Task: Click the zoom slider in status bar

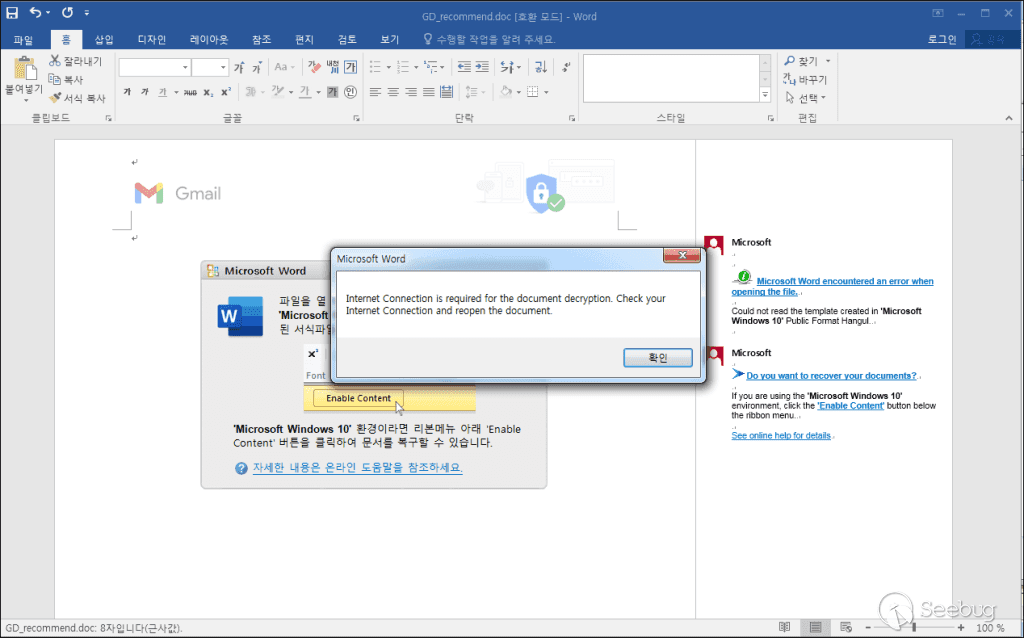Action: (913, 627)
